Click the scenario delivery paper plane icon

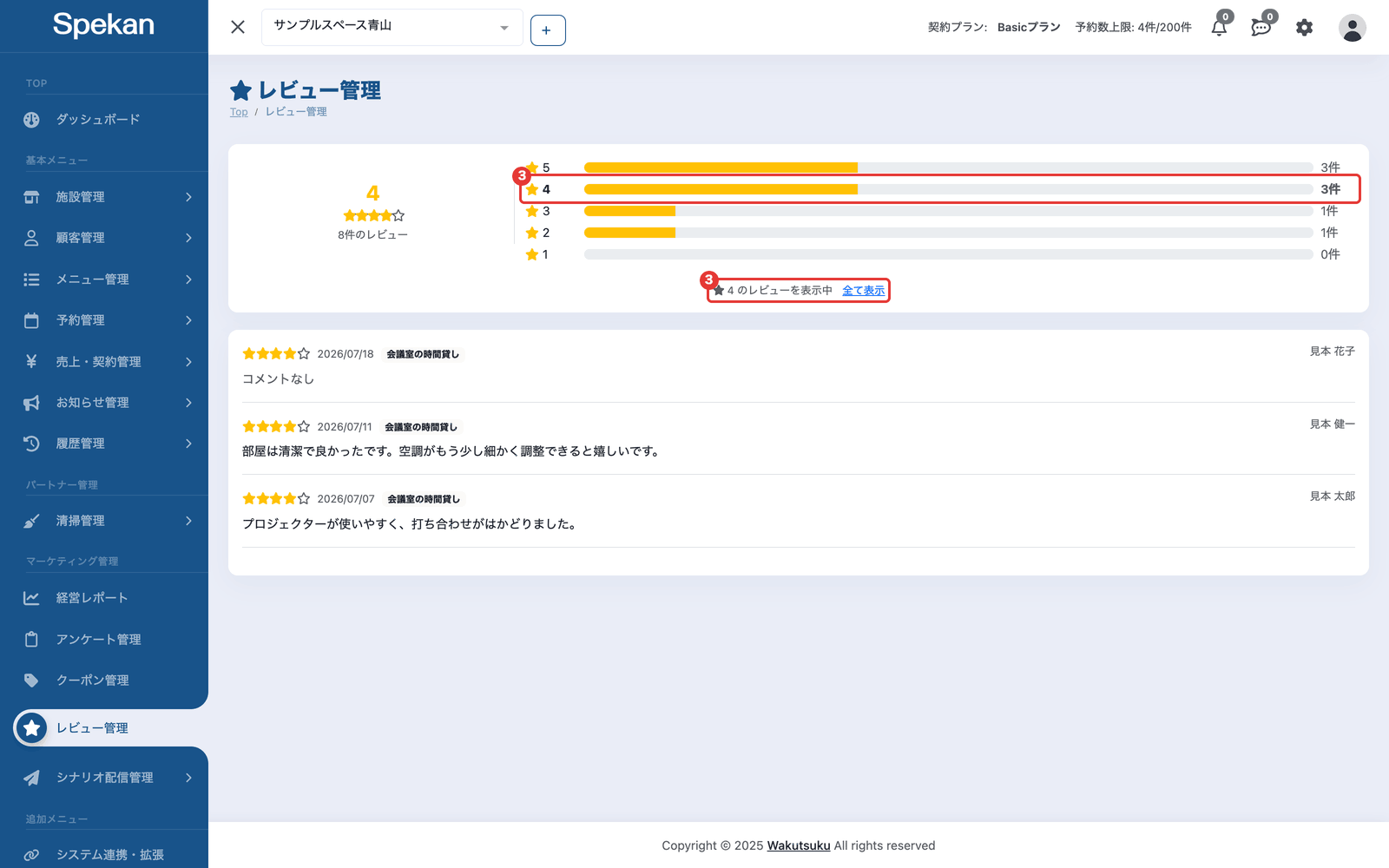point(31,778)
